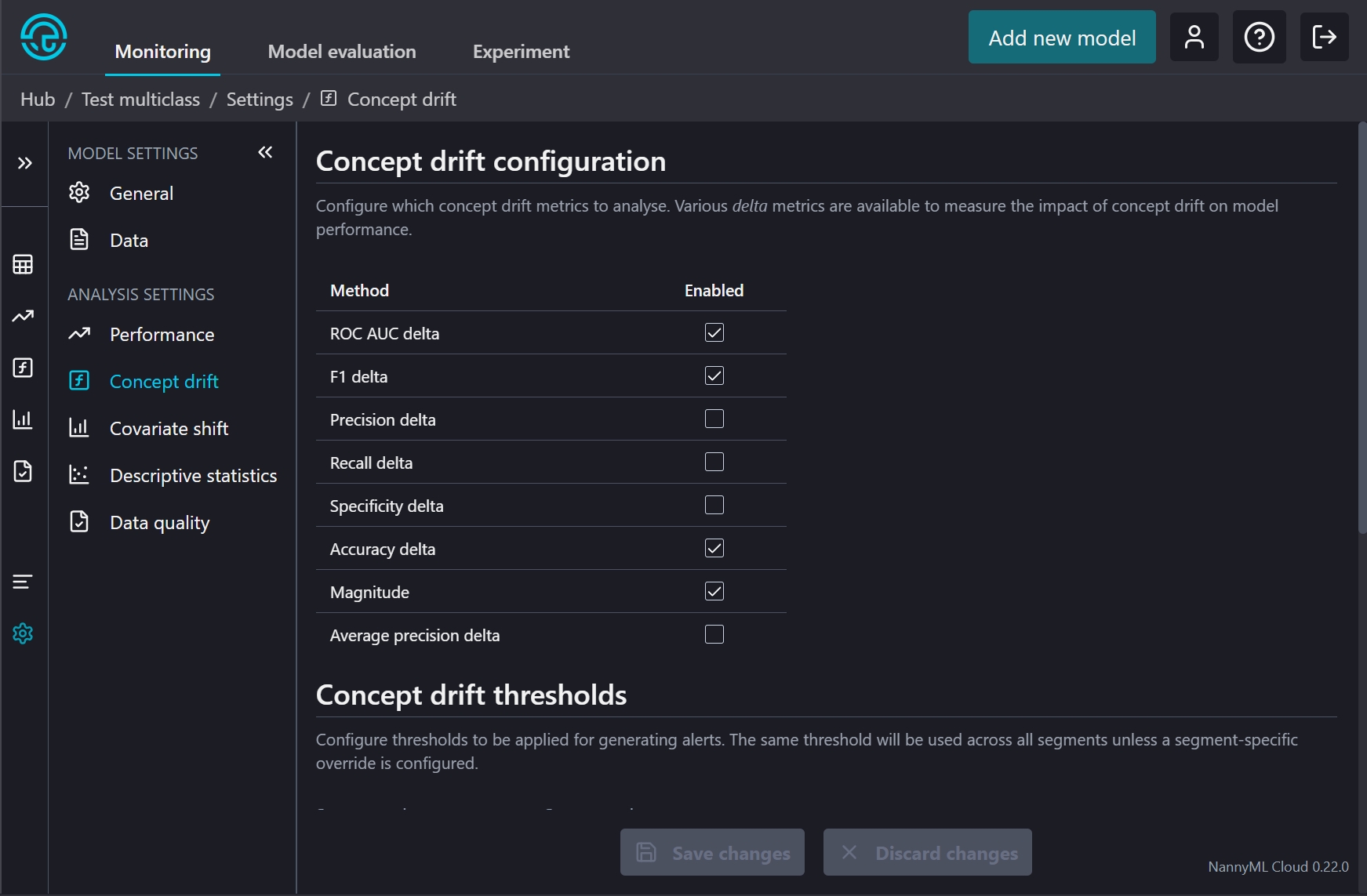Screen dimensions: 1367x896
Task: Click the NannyML logo icon
Action: [44, 37]
